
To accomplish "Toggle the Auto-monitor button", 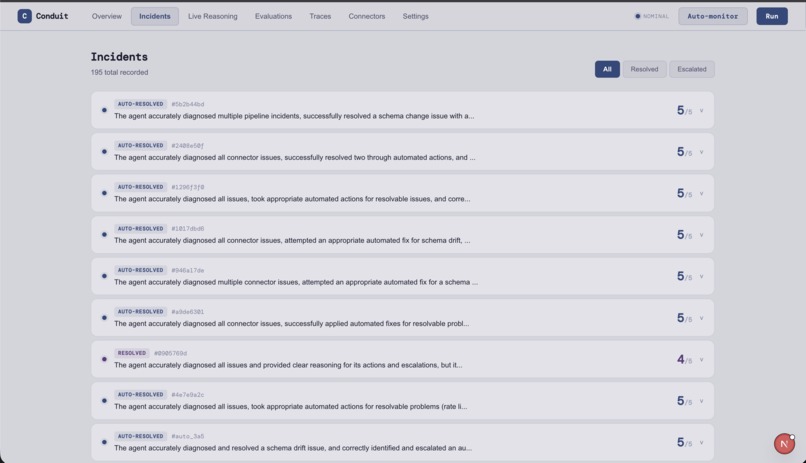I will click(x=712, y=16).
